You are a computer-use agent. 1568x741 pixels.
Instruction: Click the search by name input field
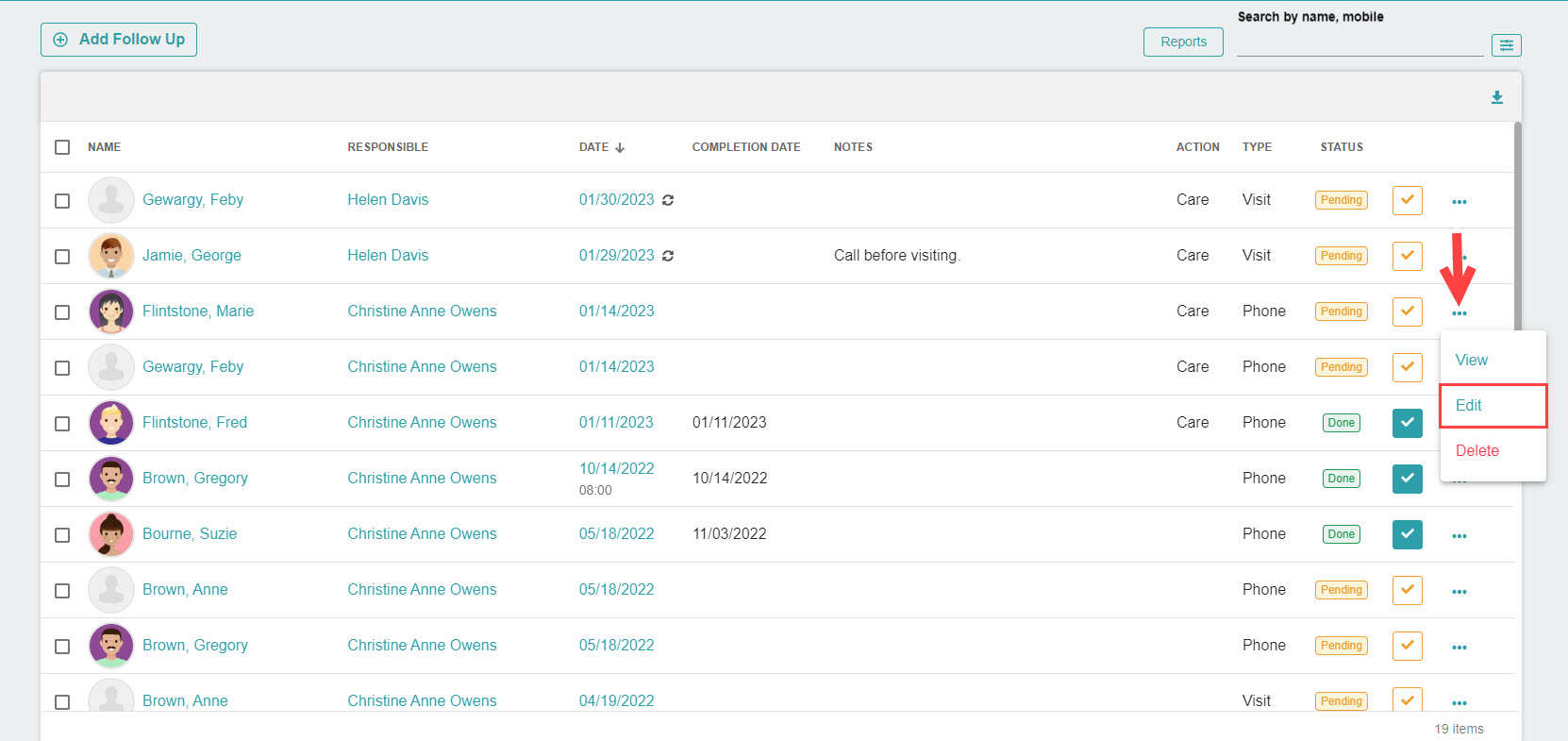click(1359, 43)
